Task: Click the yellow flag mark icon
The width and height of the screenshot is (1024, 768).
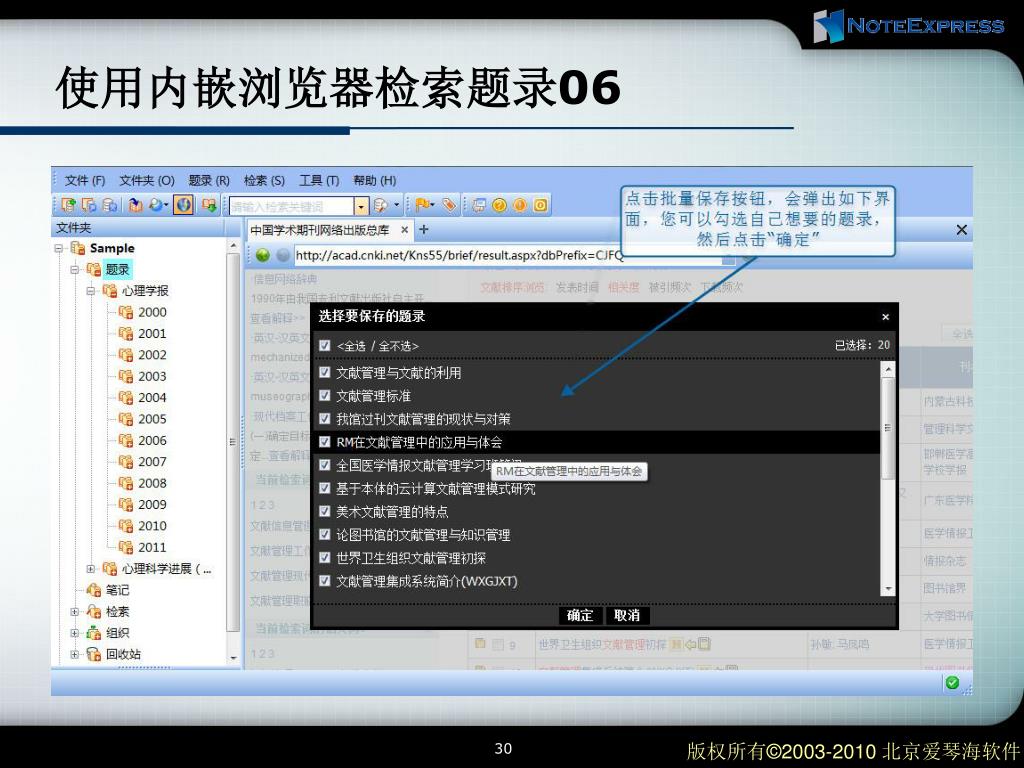Action: click(x=423, y=205)
